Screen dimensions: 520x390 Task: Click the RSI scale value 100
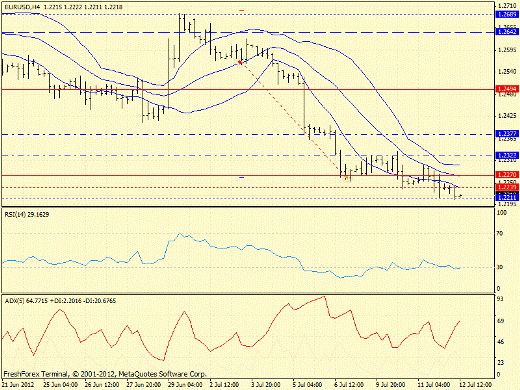pos(502,213)
